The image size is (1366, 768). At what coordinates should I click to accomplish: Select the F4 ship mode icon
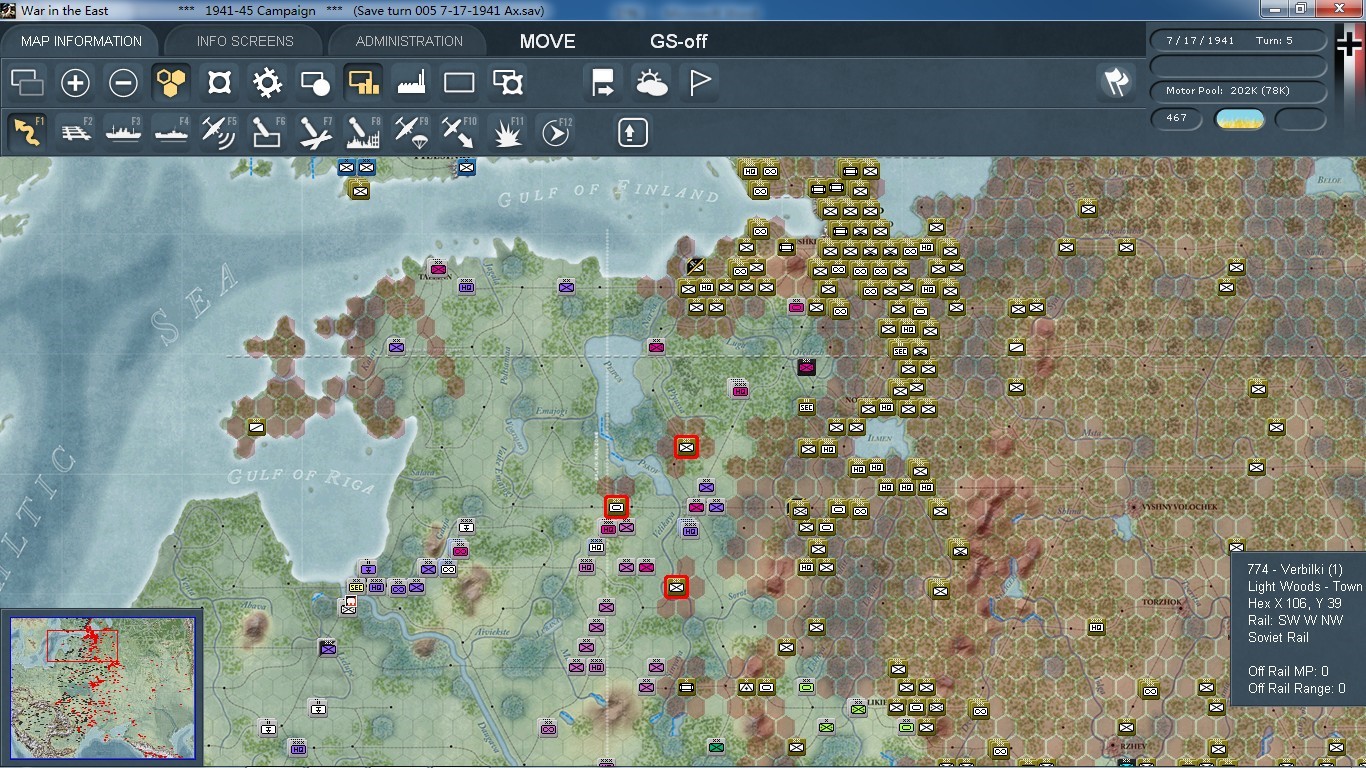pyautogui.click(x=171, y=131)
